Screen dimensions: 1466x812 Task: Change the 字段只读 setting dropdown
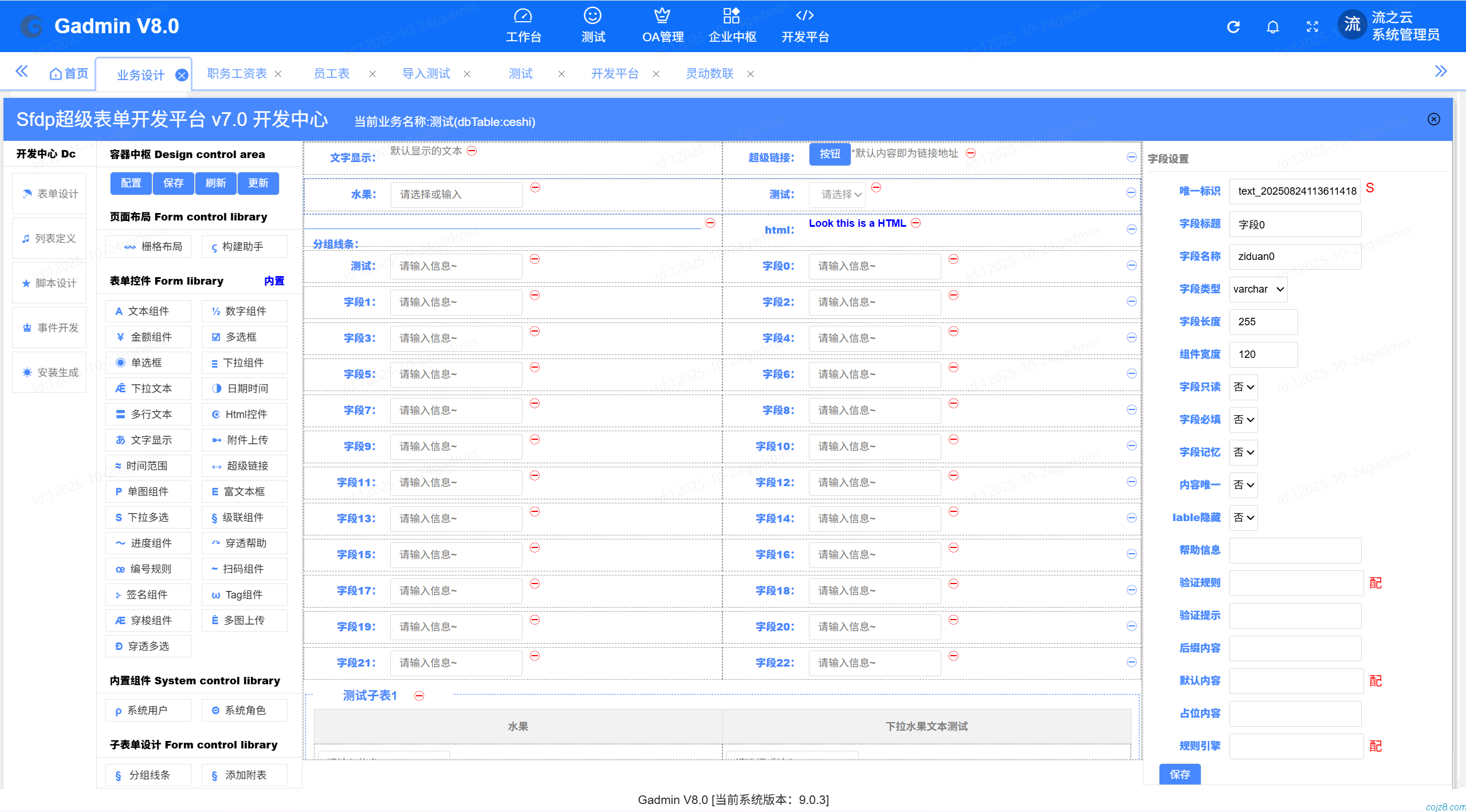1243,387
